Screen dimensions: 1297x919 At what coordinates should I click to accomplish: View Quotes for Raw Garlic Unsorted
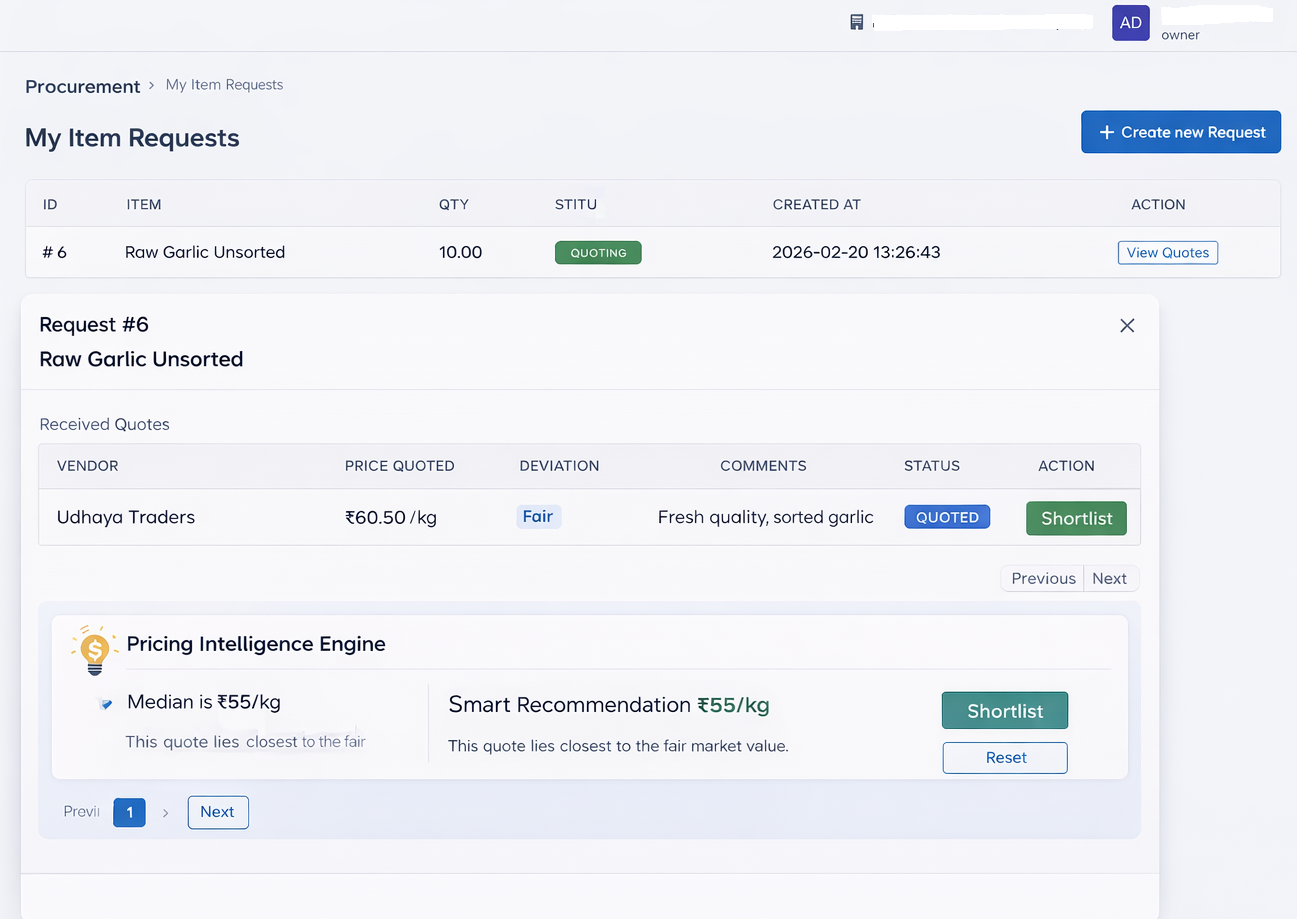(1167, 252)
